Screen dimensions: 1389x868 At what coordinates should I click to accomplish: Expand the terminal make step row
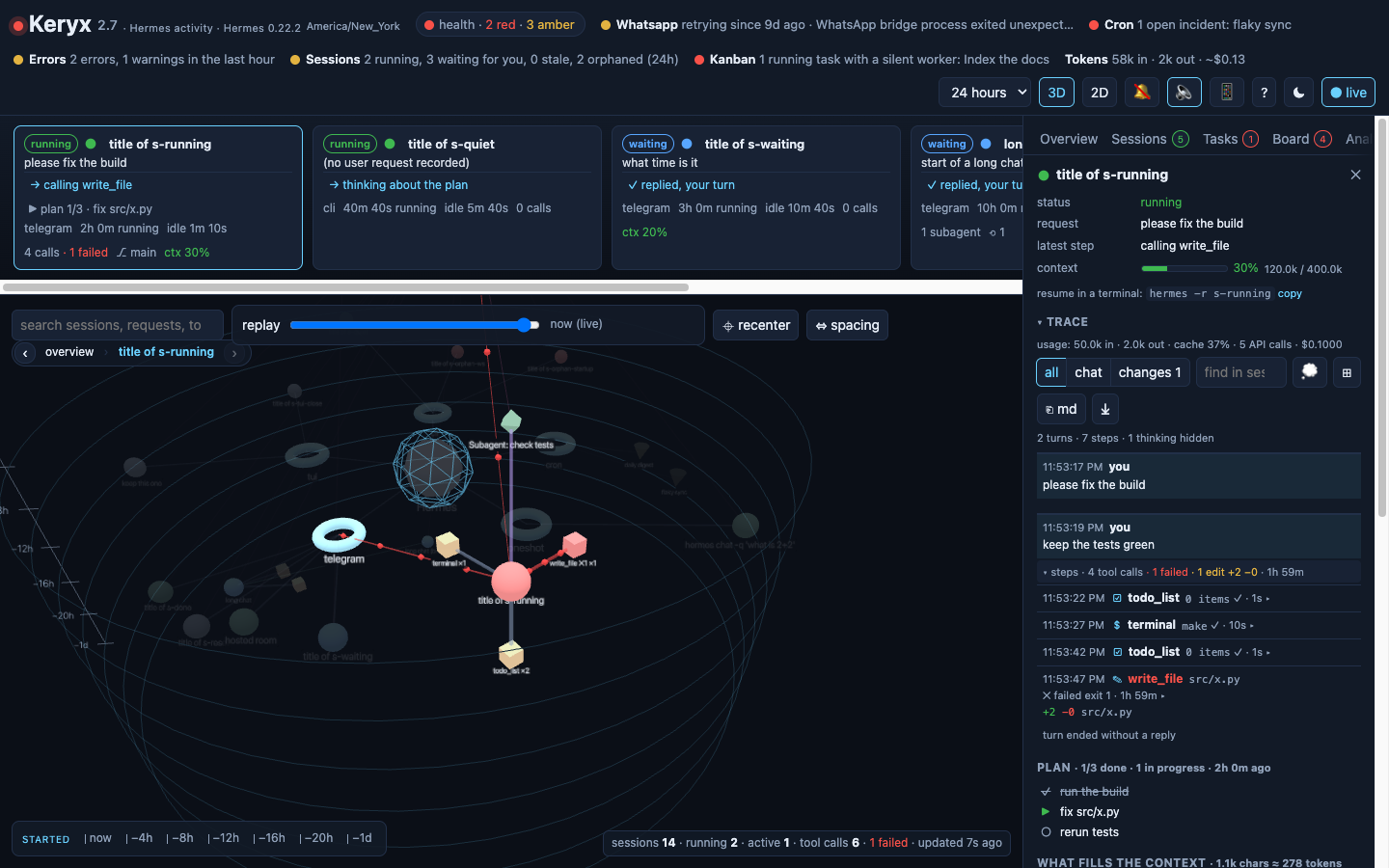(1198, 625)
